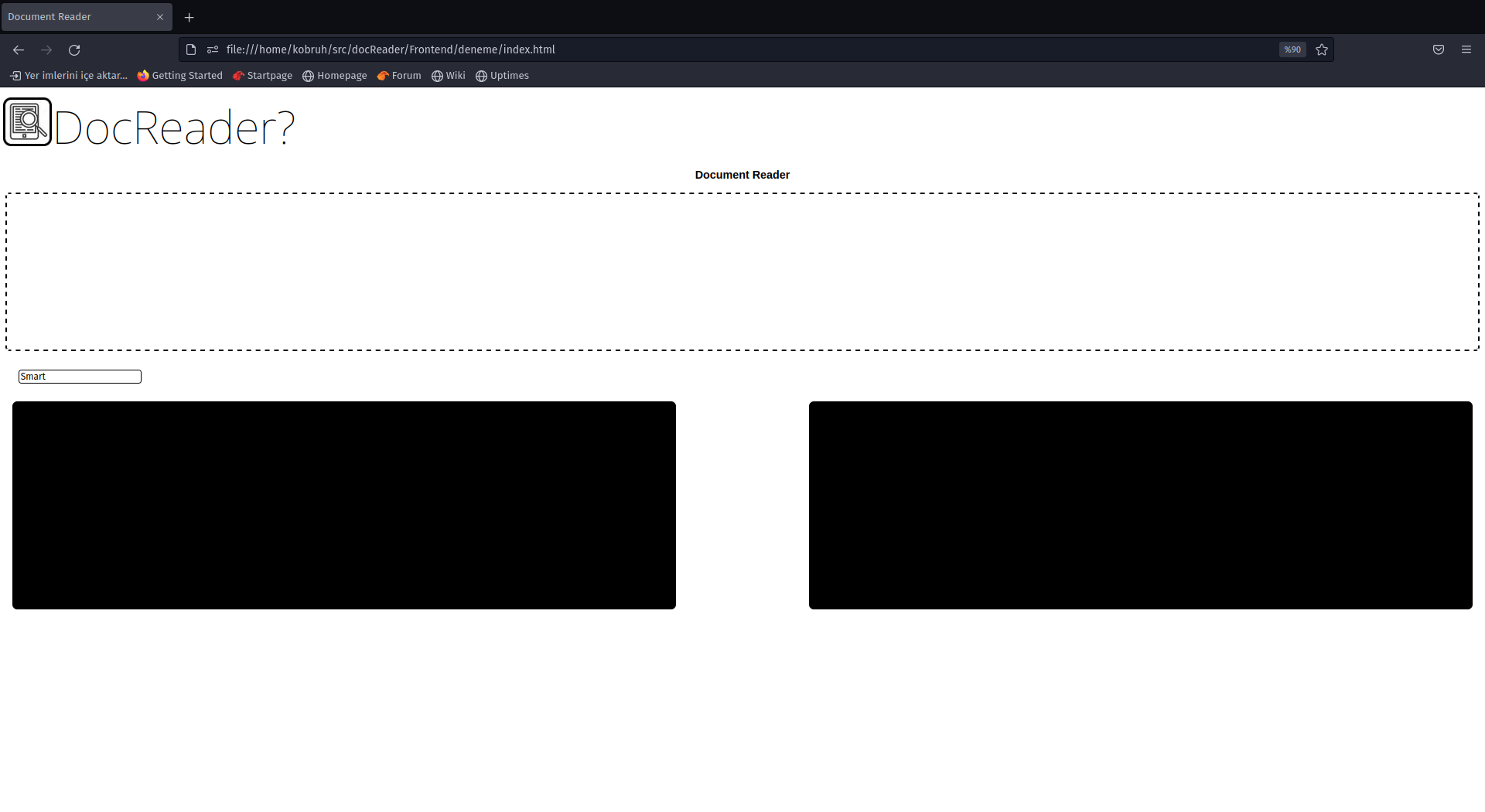Click the DocReader logo icon
This screenshot has height=812, width=1485.
pos(27,121)
